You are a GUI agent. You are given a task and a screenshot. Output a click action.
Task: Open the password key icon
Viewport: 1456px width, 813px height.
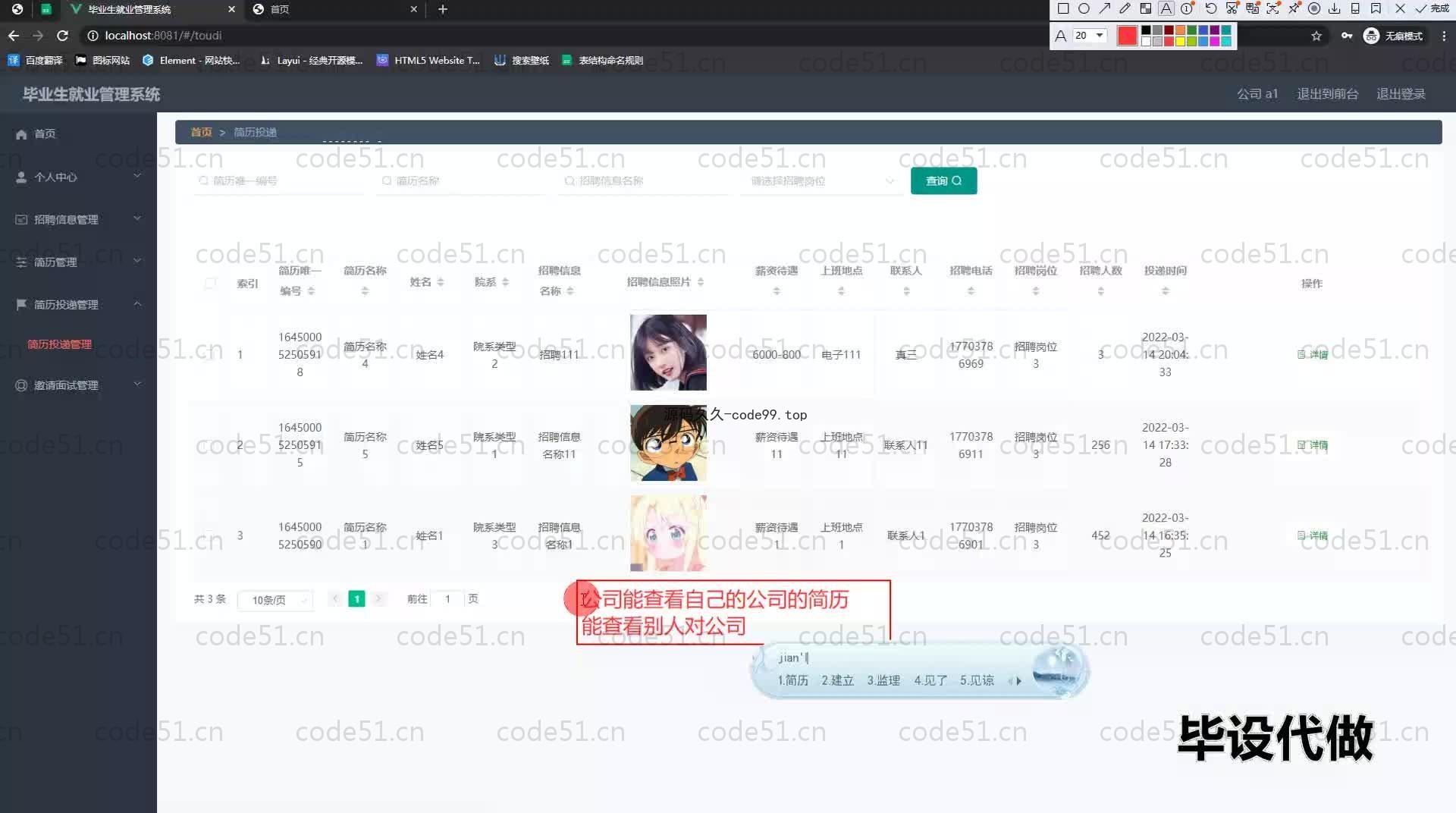click(1347, 36)
